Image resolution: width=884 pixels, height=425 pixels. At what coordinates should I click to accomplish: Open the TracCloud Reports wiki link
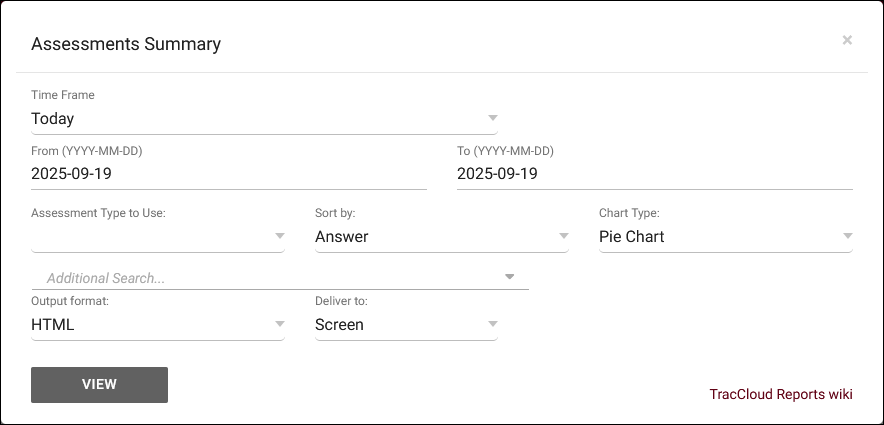781,394
